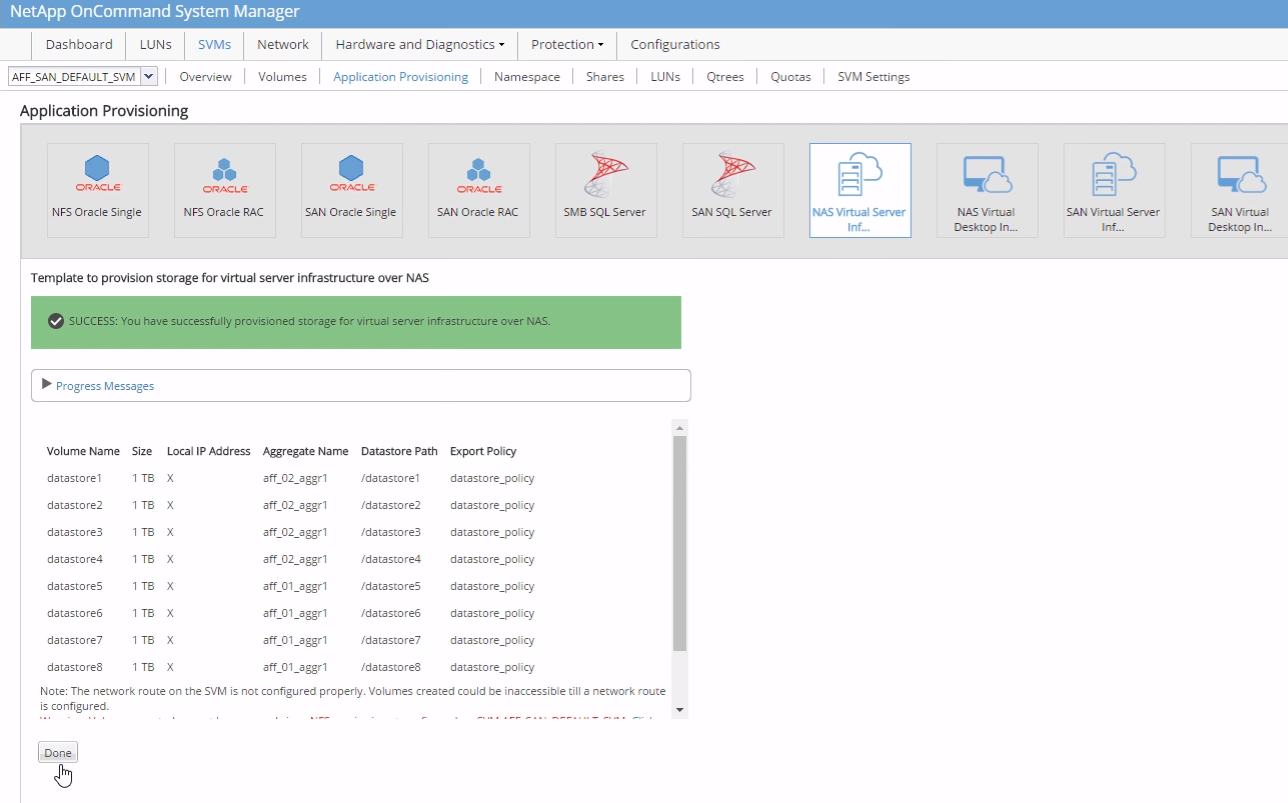The image size is (1288, 803).
Task: Click the Volume Name column header
Action: pos(83,451)
